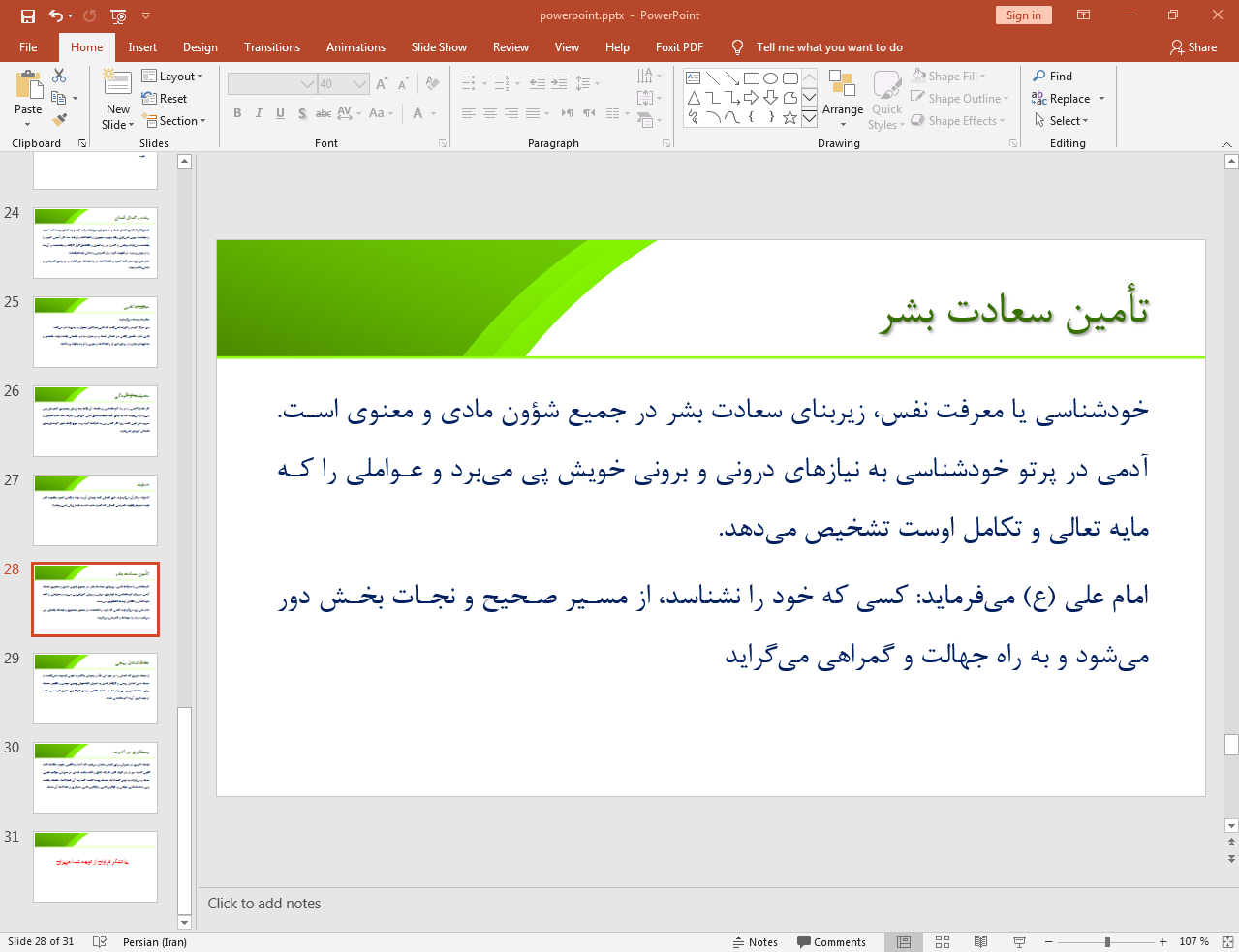The width and height of the screenshot is (1239, 952).
Task: Click the Increase List Level indent icon
Action: tap(559, 83)
